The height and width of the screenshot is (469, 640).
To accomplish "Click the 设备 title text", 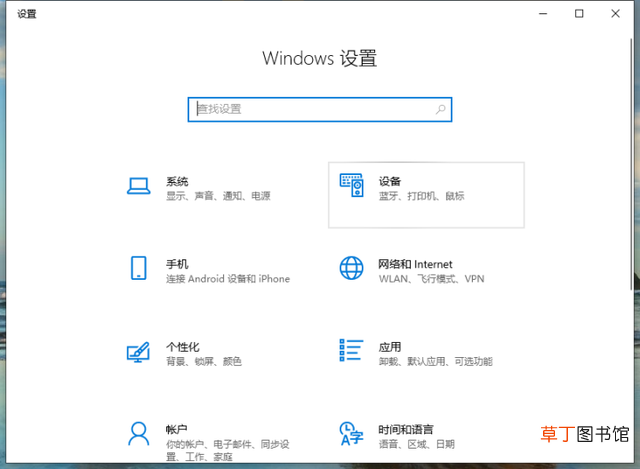I will coord(390,181).
